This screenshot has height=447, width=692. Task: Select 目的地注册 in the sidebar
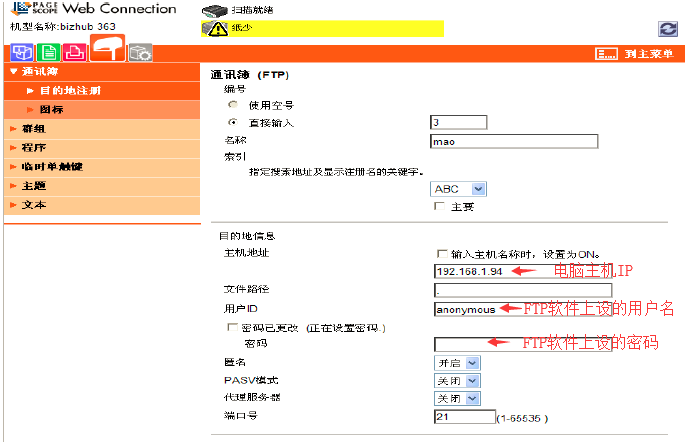coord(102,90)
